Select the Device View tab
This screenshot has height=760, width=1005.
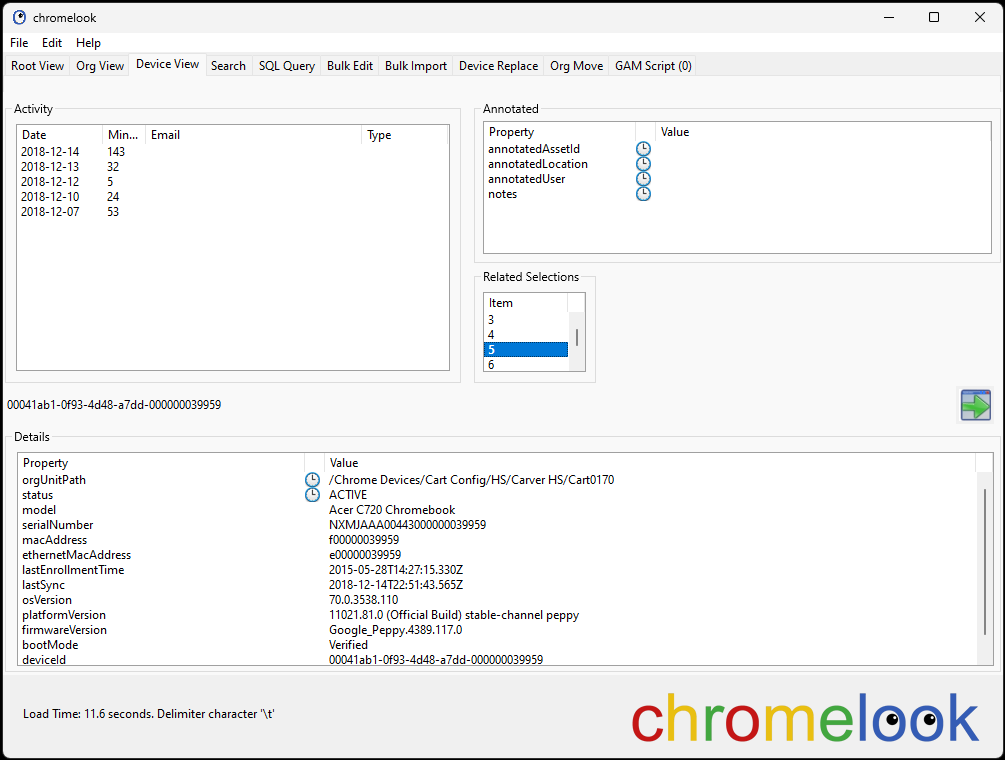click(x=167, y=64)
